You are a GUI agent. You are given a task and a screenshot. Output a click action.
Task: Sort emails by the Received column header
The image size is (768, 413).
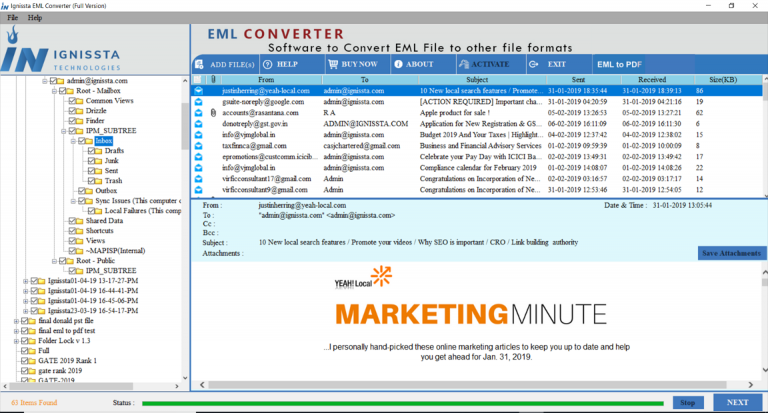click(x=652, y=79)
